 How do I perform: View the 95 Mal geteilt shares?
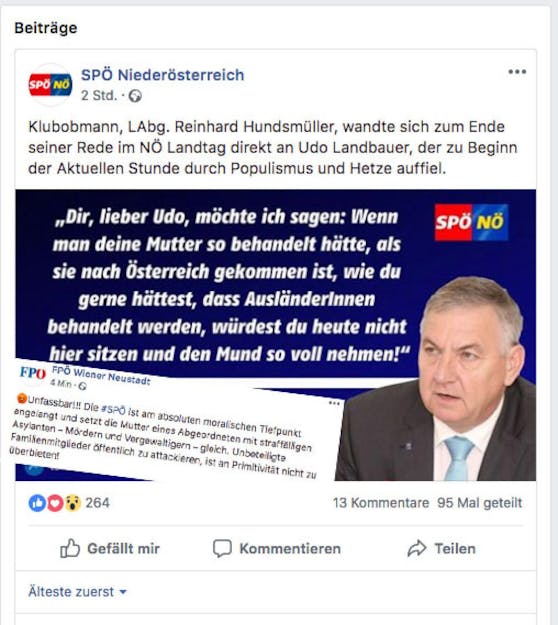pos(479,503)
